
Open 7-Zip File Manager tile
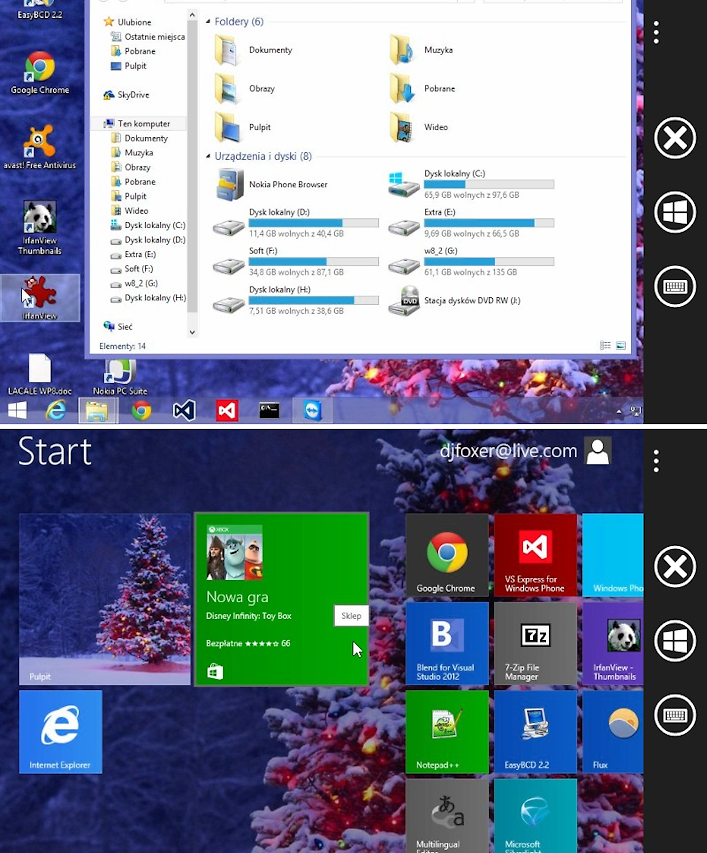click(536, 644)
